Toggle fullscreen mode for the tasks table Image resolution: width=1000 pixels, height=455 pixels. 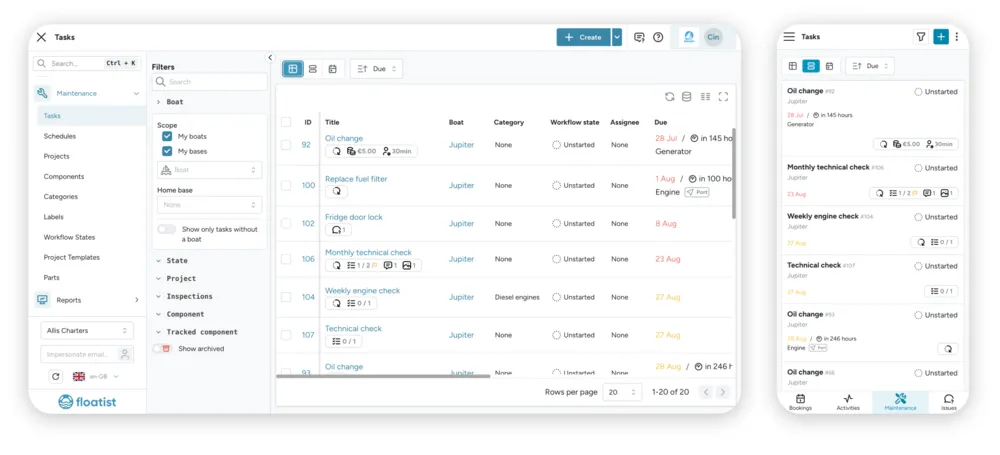723,96
